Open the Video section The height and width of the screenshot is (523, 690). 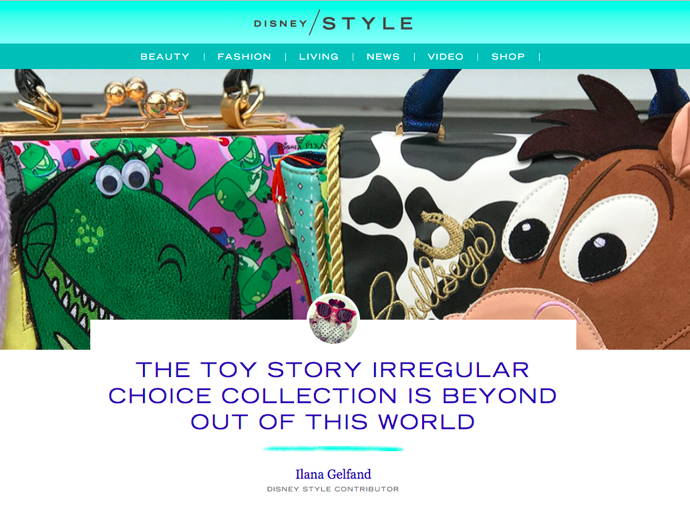click(x=445, y=56)
